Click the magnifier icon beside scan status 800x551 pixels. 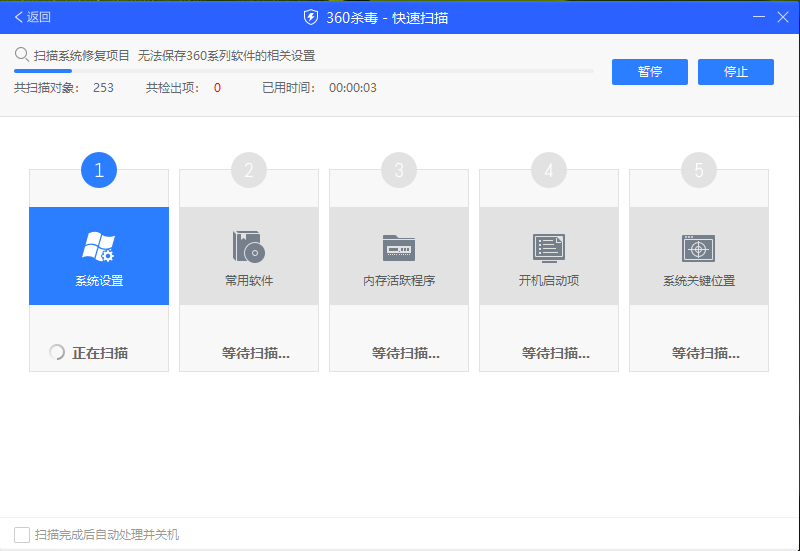coord(21,55)
